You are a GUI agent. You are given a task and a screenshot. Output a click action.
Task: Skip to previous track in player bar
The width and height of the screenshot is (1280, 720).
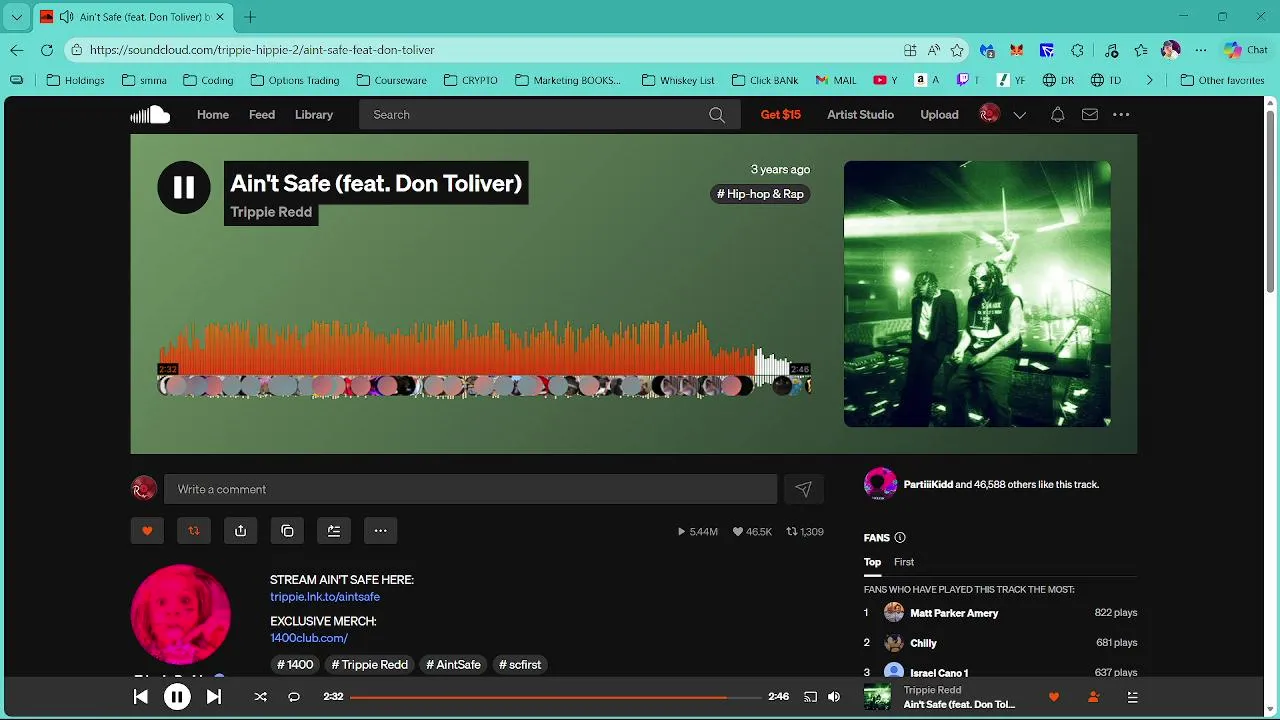(x=141, y=697)
